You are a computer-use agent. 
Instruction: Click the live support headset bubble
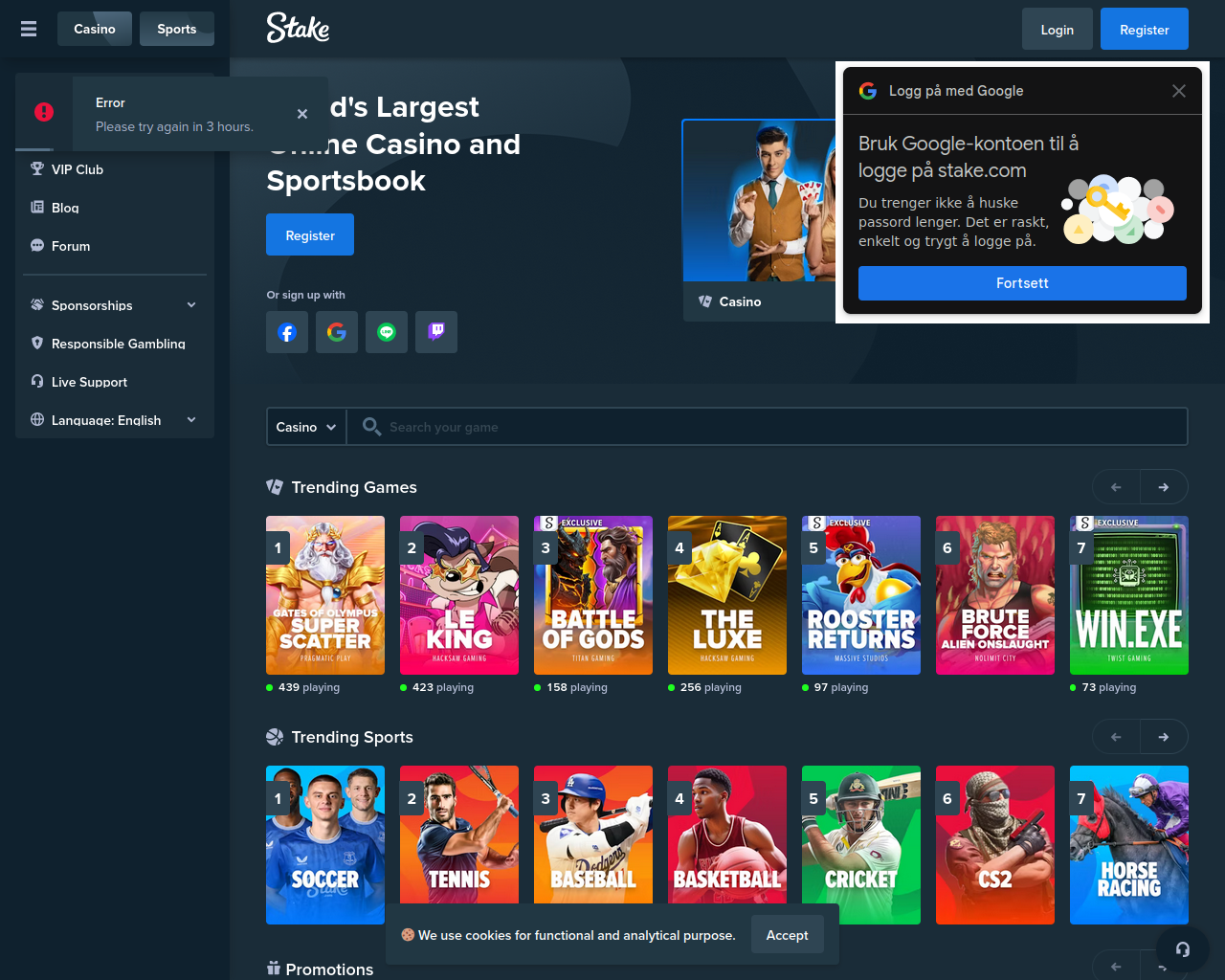[x=1183, y=949]
